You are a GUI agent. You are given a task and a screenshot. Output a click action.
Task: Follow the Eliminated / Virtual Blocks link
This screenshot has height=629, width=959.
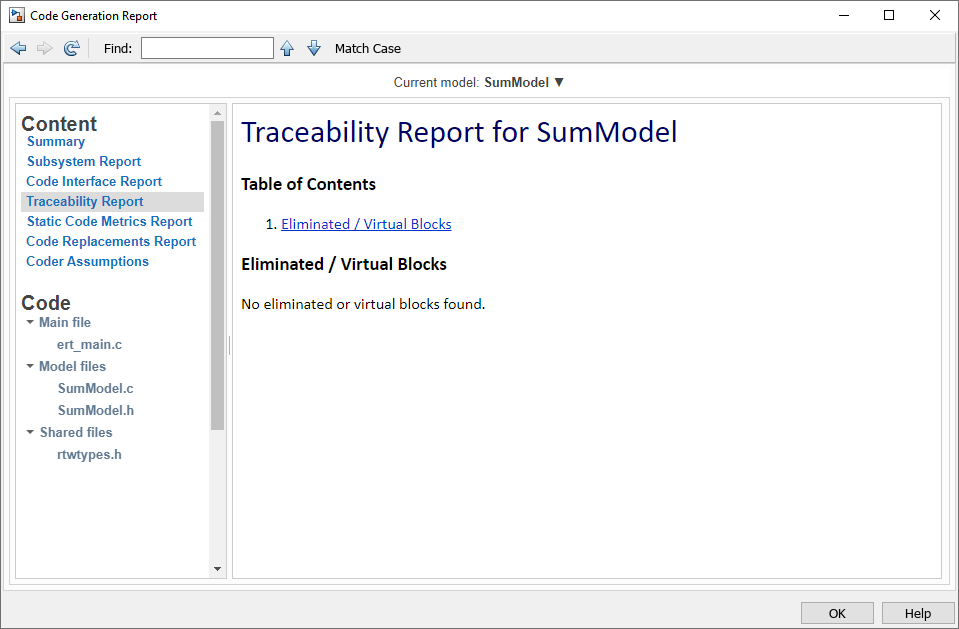pyautogui.click(x=366, y=224)
